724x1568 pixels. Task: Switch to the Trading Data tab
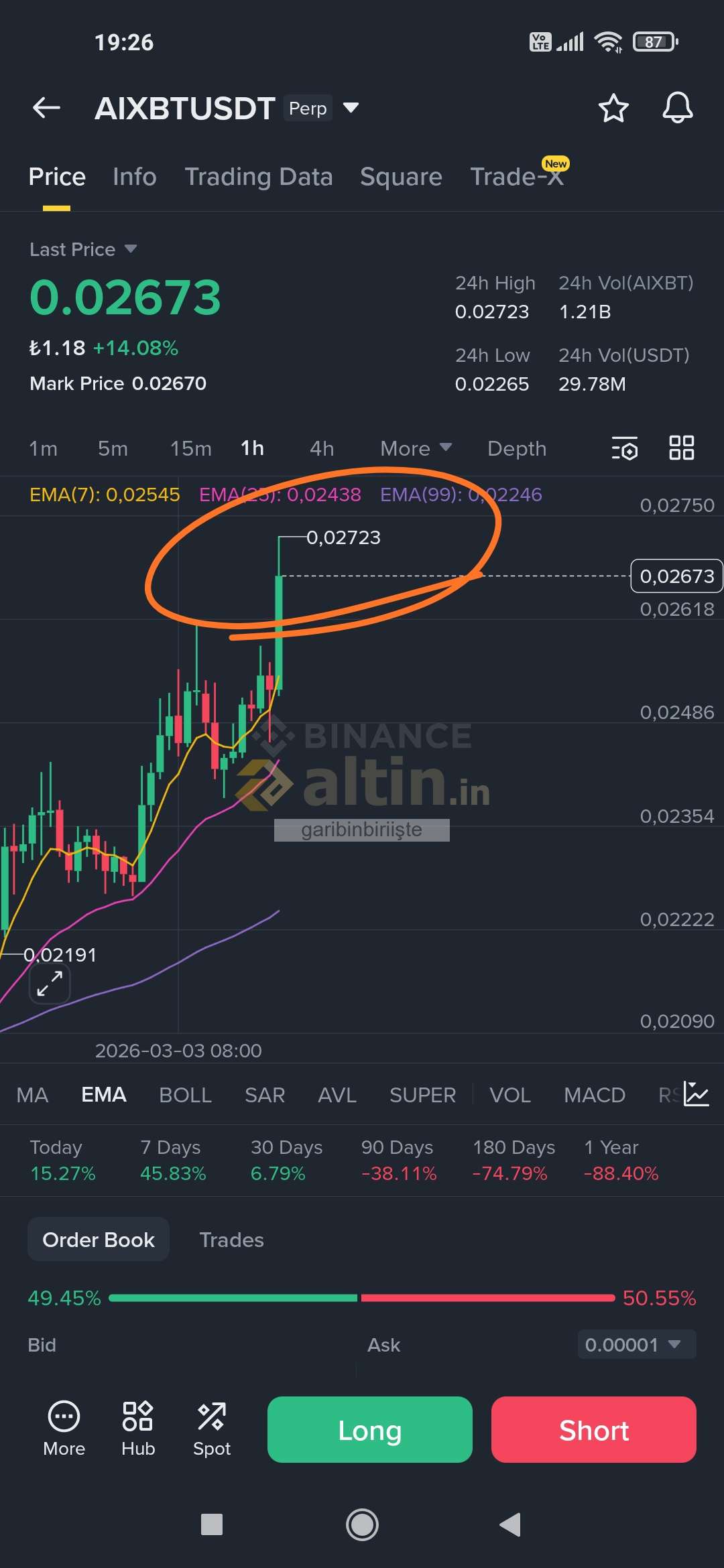point(259,177)
